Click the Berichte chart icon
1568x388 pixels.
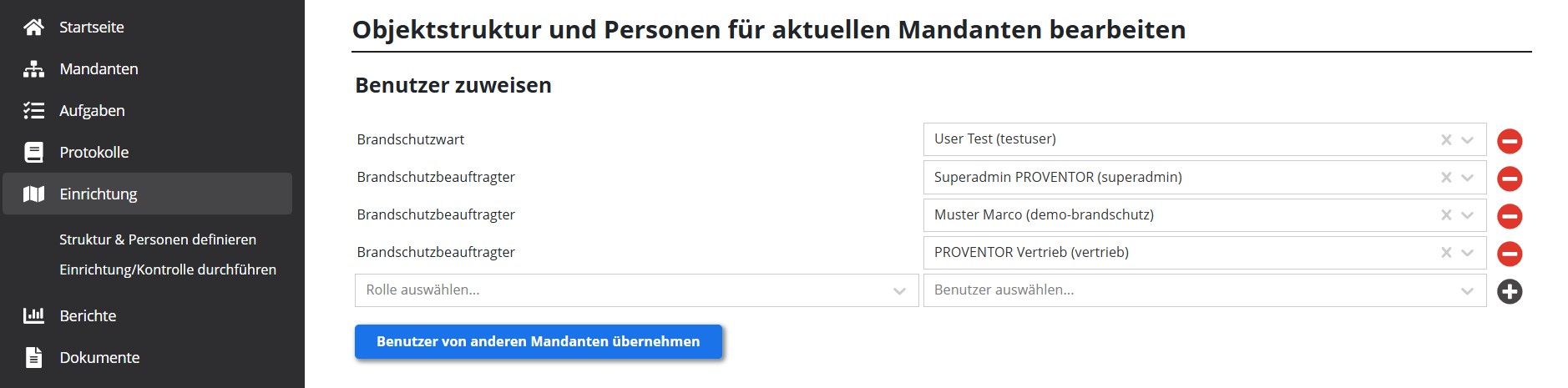33,316
